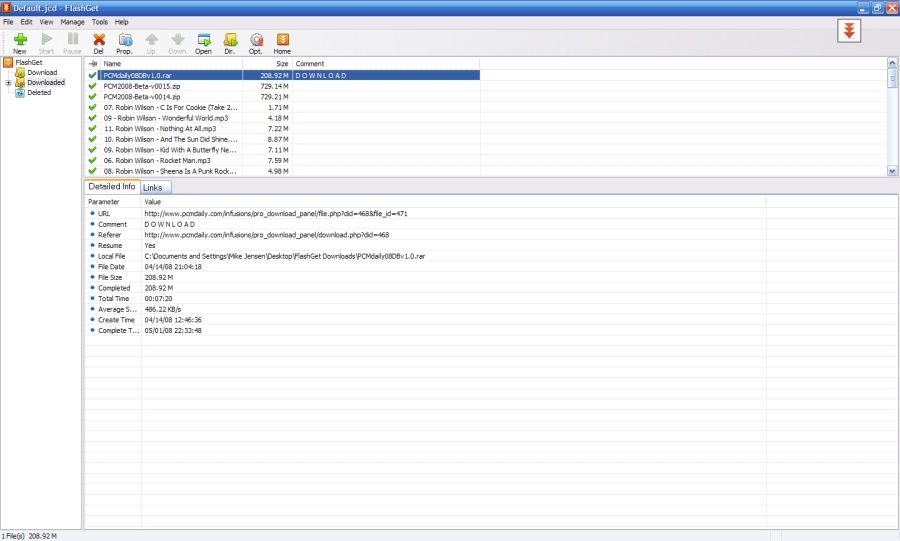
Task: Switch to the Links tab
Action: [x=153, y=188]
